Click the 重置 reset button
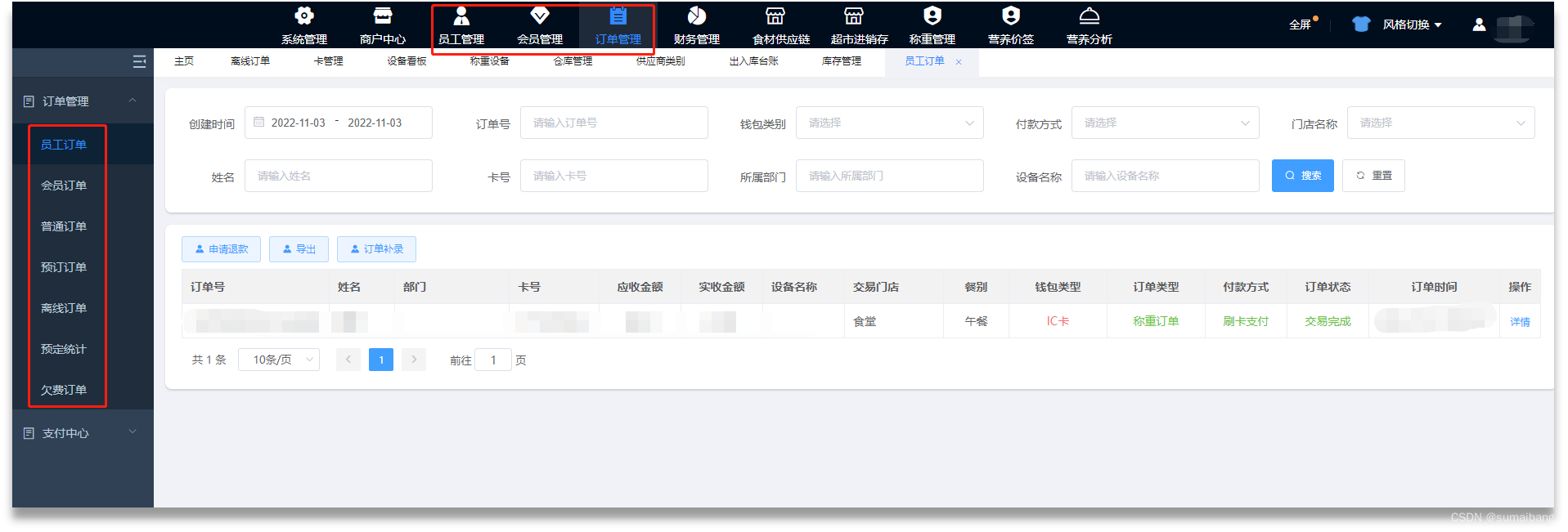Viewport: 1568px width, 532px height. click(x=1373, y=176)
